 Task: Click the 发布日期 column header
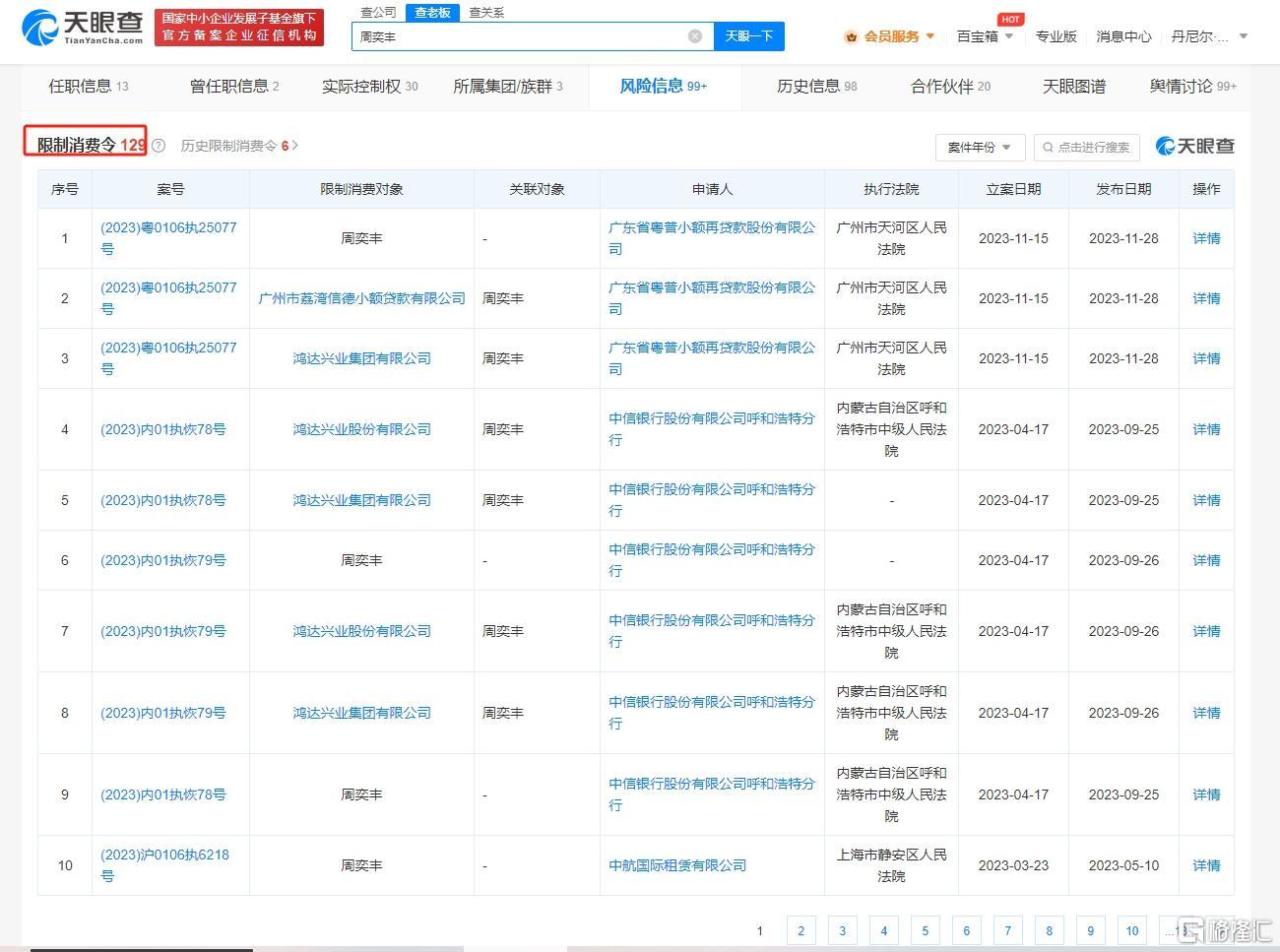1123,189
